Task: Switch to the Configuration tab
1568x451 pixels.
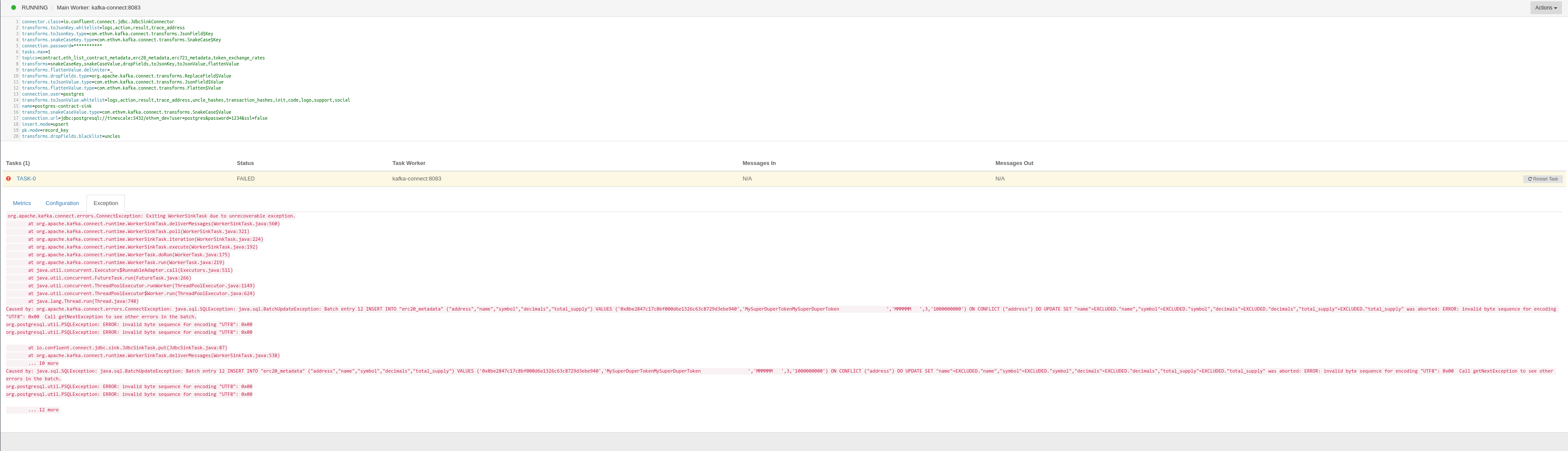Action: coord(62,203)
